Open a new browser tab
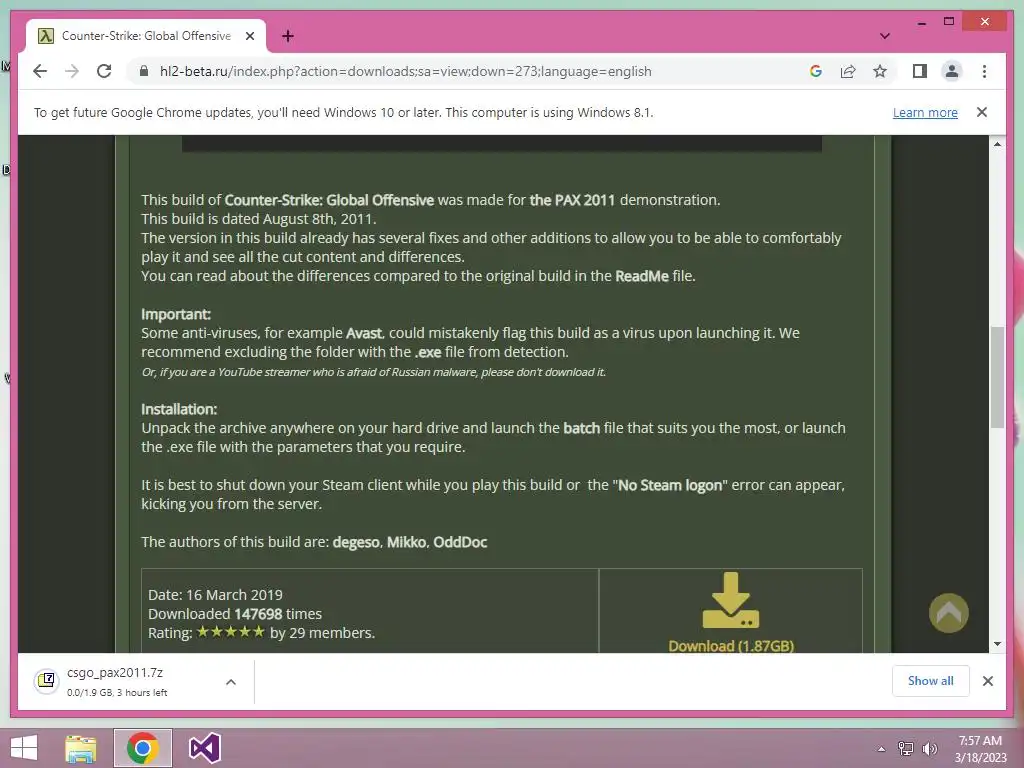 [287, 36]
